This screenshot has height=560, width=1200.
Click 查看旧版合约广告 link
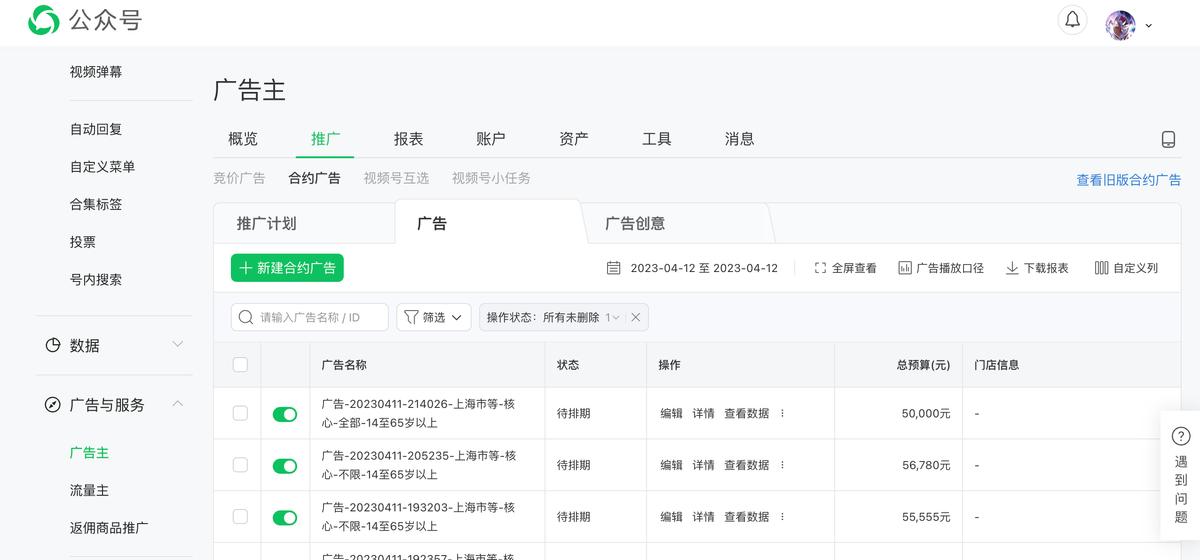(x=1128, y=180)
